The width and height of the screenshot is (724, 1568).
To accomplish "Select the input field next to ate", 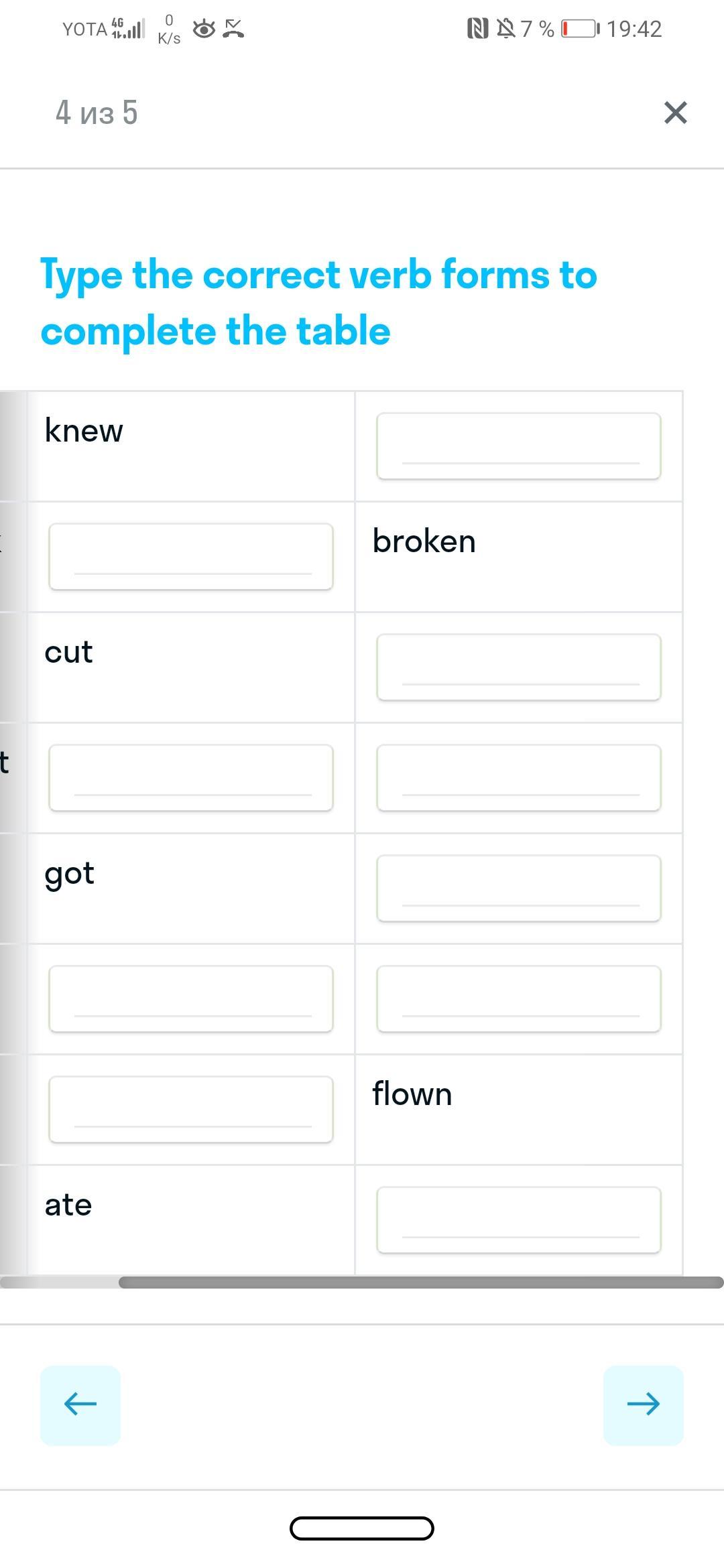I will [519, 1220].
